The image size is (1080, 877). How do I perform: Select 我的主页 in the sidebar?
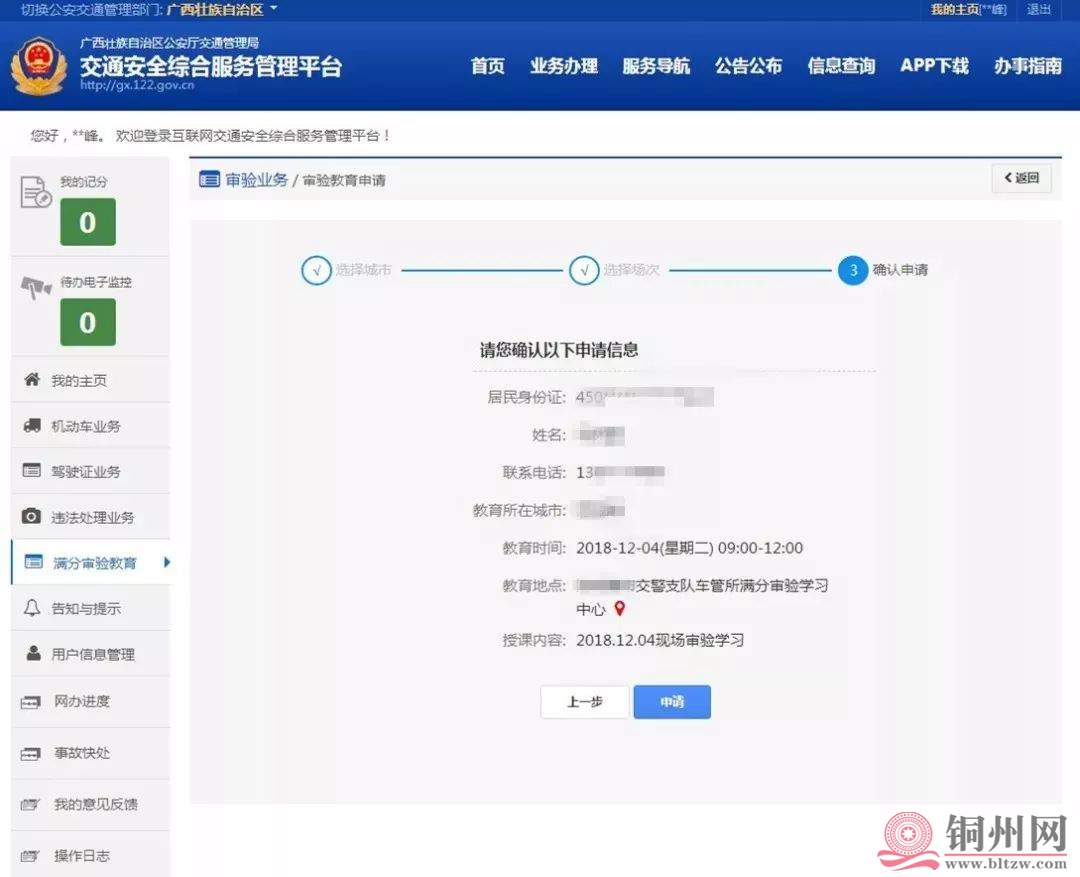[90, 380]
